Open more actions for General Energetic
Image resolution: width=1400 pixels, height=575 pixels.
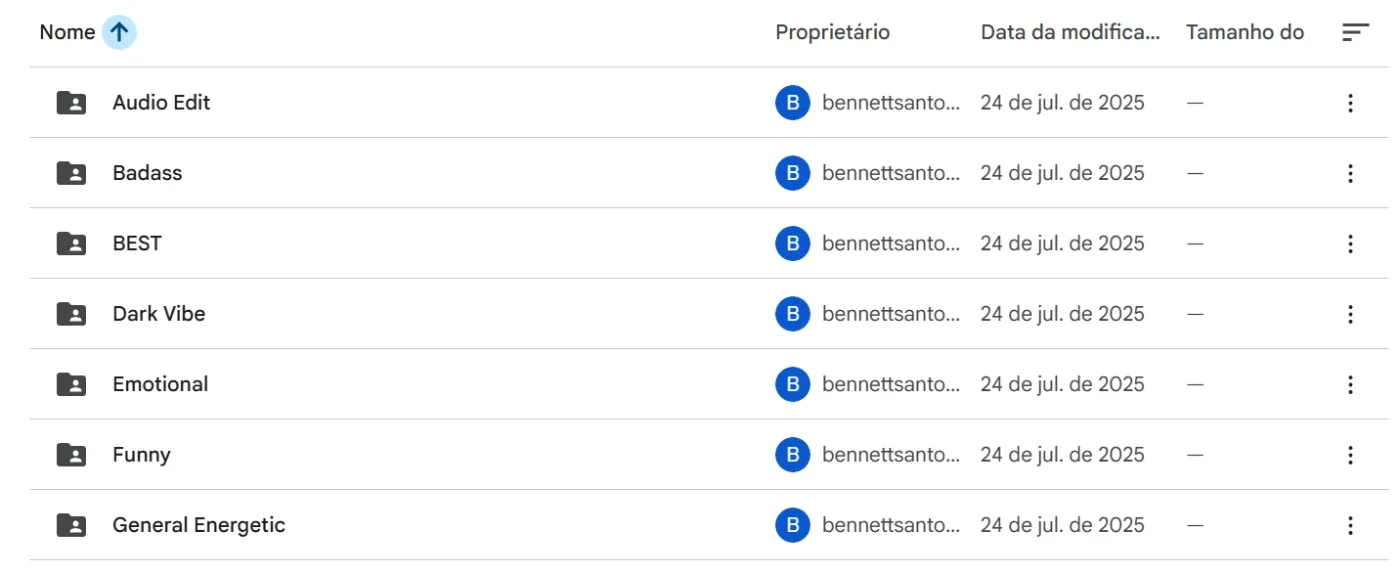(x=1350, y=525)
